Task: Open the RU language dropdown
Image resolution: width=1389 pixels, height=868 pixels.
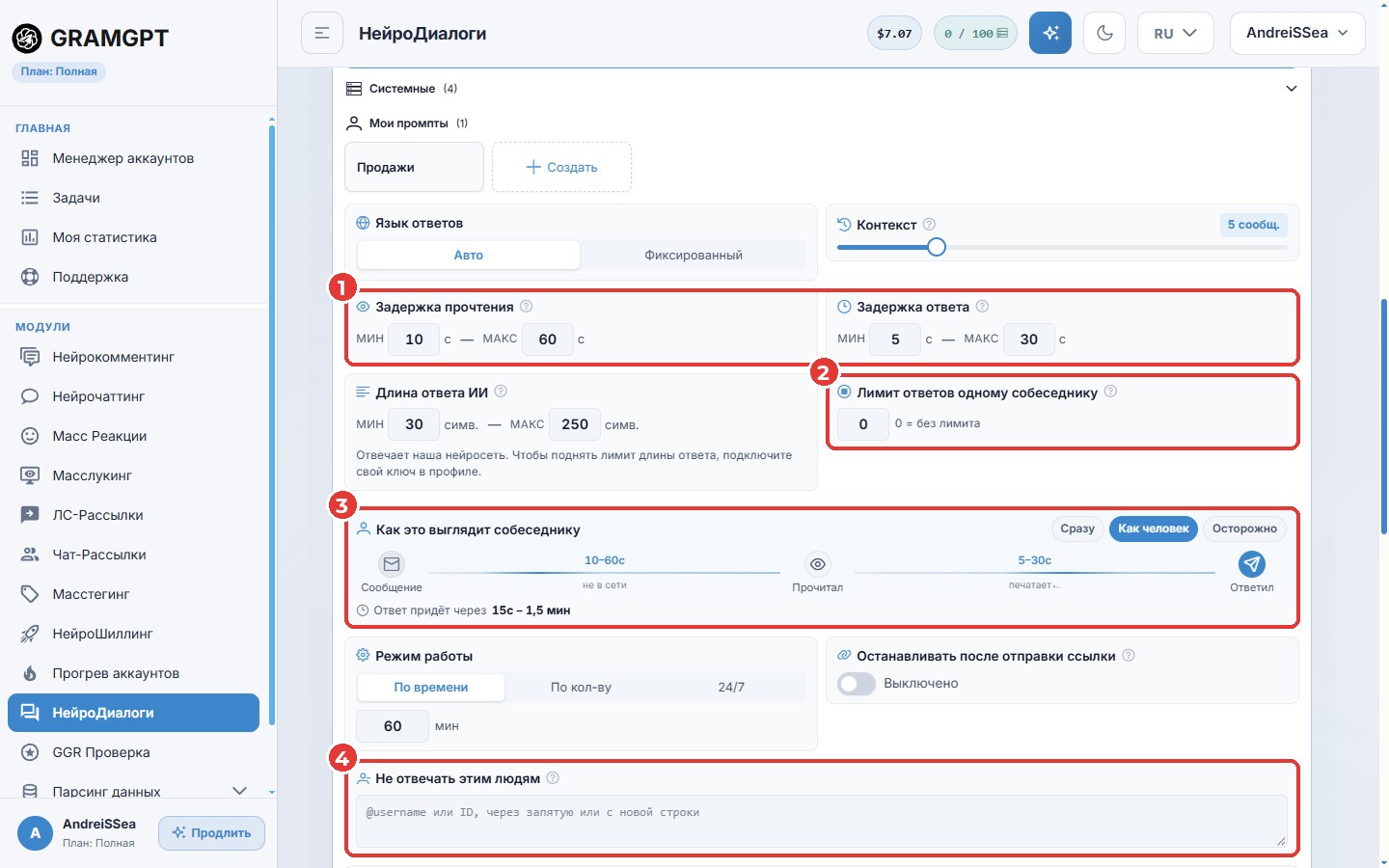Action: coord(1175,33)
